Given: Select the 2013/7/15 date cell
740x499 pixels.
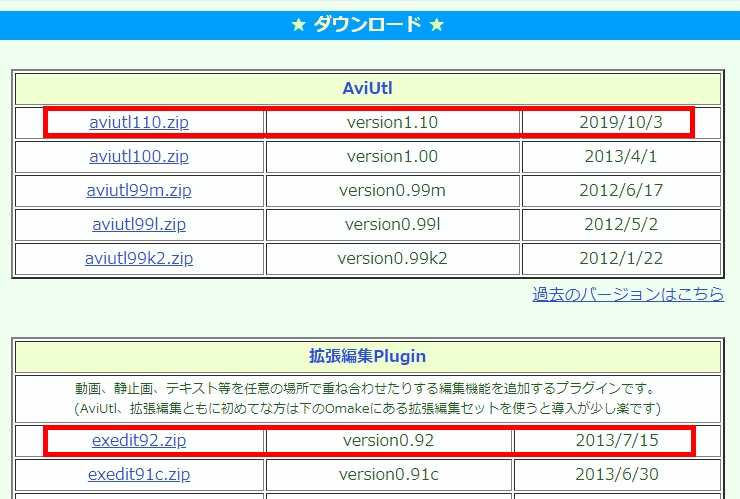Looking at the screenshot, I should click(617, 441).
